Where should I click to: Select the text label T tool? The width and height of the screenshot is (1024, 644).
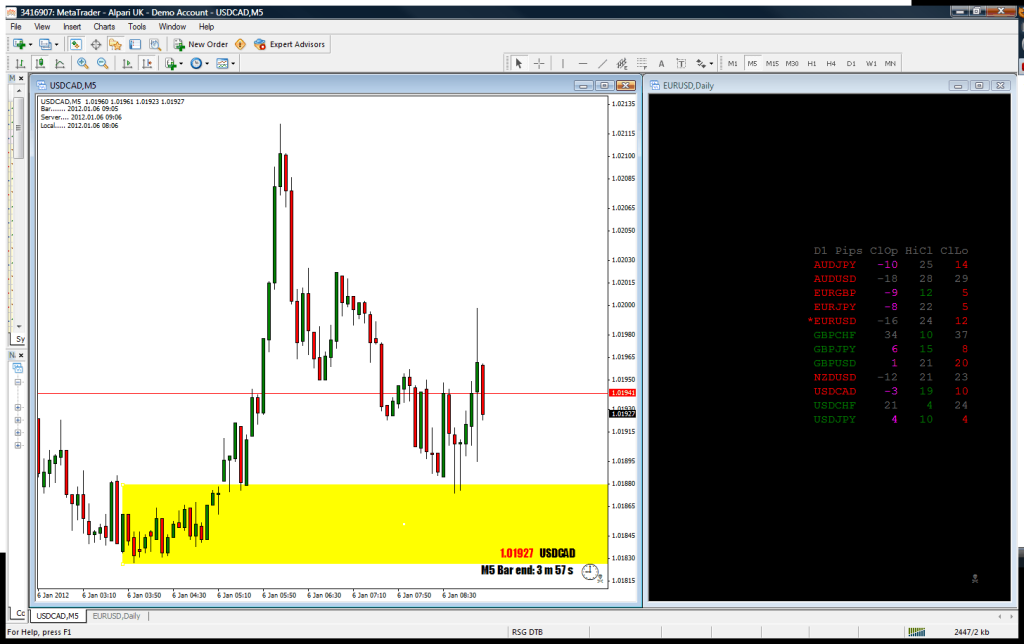pyautogui.click(x=681, y=63)
